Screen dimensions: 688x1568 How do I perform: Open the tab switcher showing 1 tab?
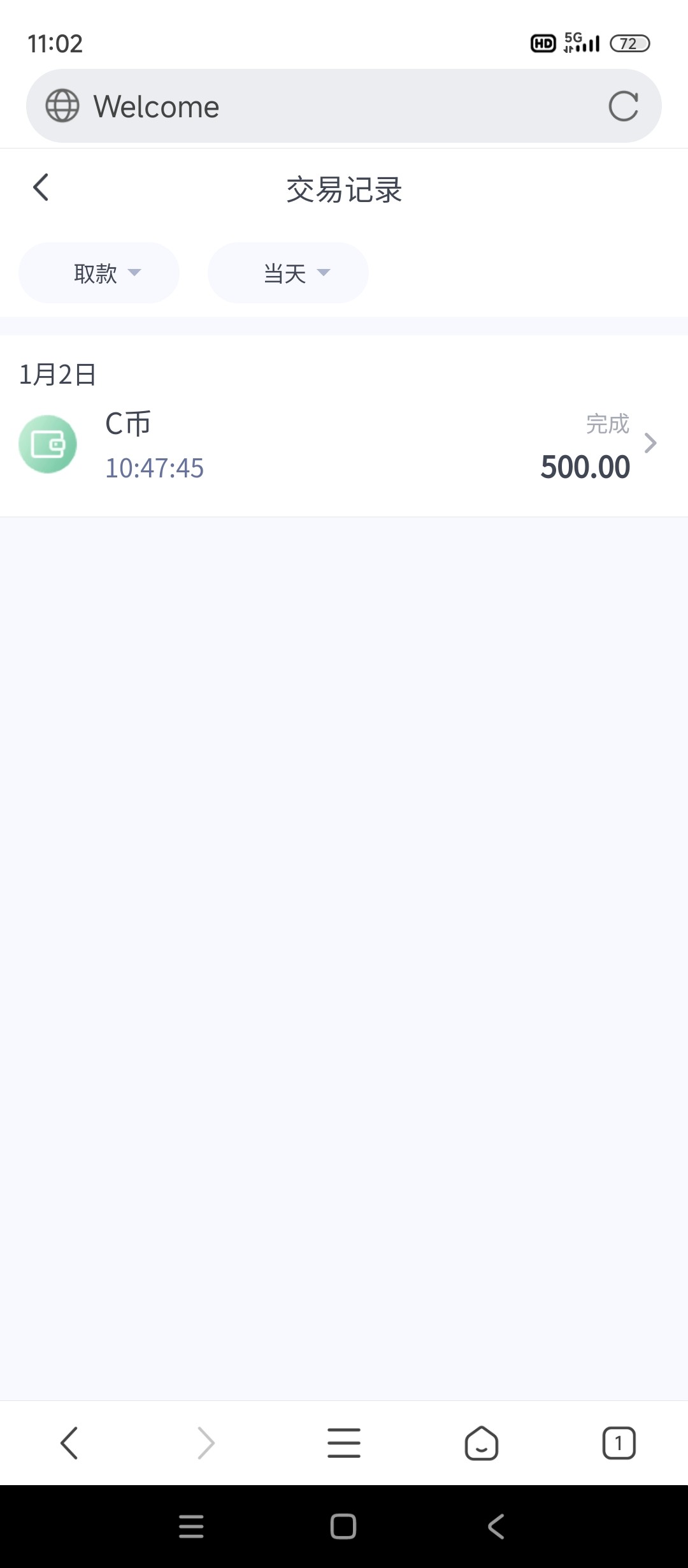[x=619, y=1444]
